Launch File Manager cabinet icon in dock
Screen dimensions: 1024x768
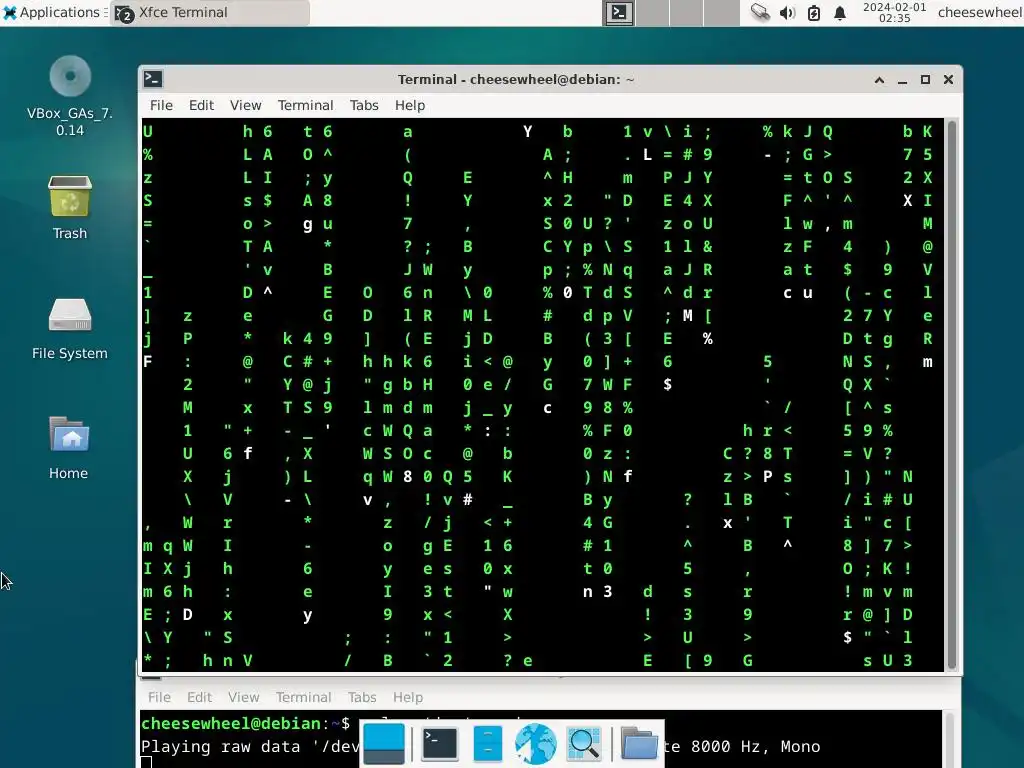[x=488, y=744]
